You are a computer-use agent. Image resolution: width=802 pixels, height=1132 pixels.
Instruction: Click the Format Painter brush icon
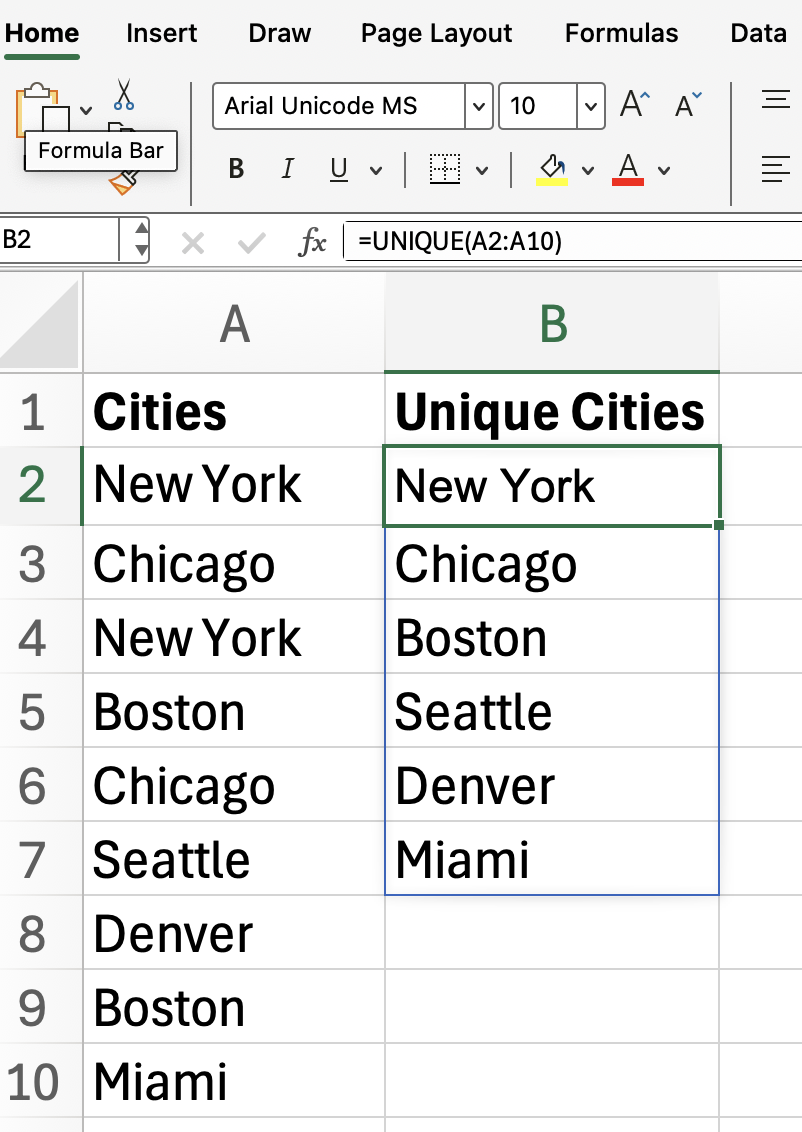coord(124,183)
